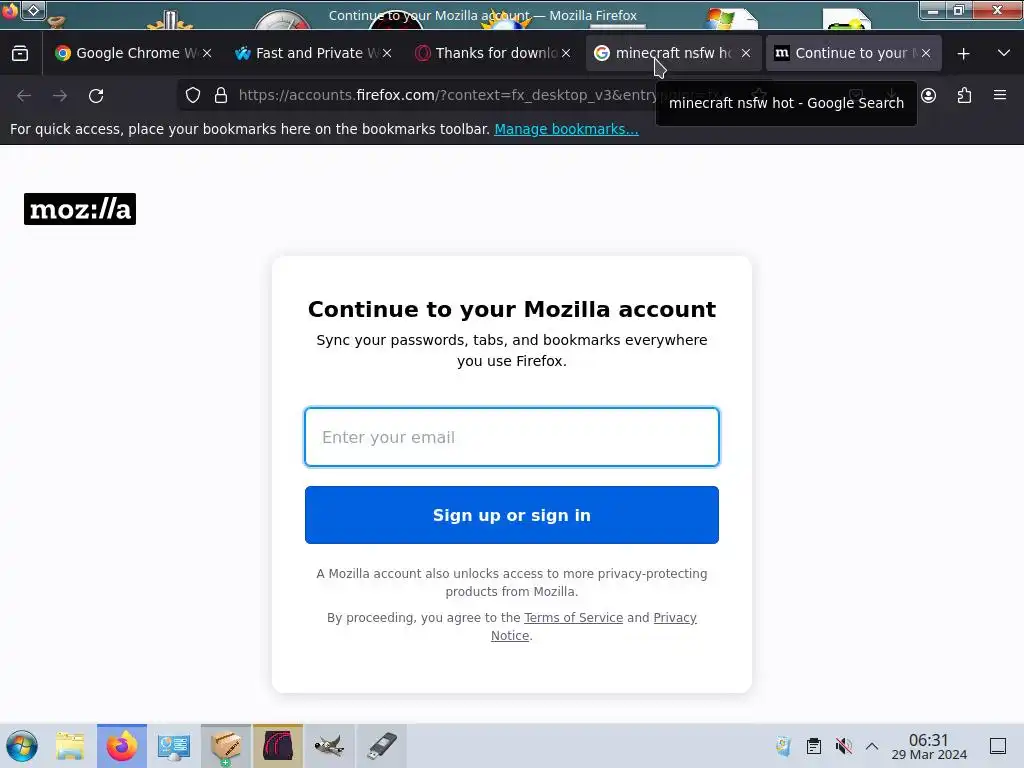1024x768 pixels.
Task: Focus the Enter your email field
Action: pyautogui.click(x=512, y=437)
